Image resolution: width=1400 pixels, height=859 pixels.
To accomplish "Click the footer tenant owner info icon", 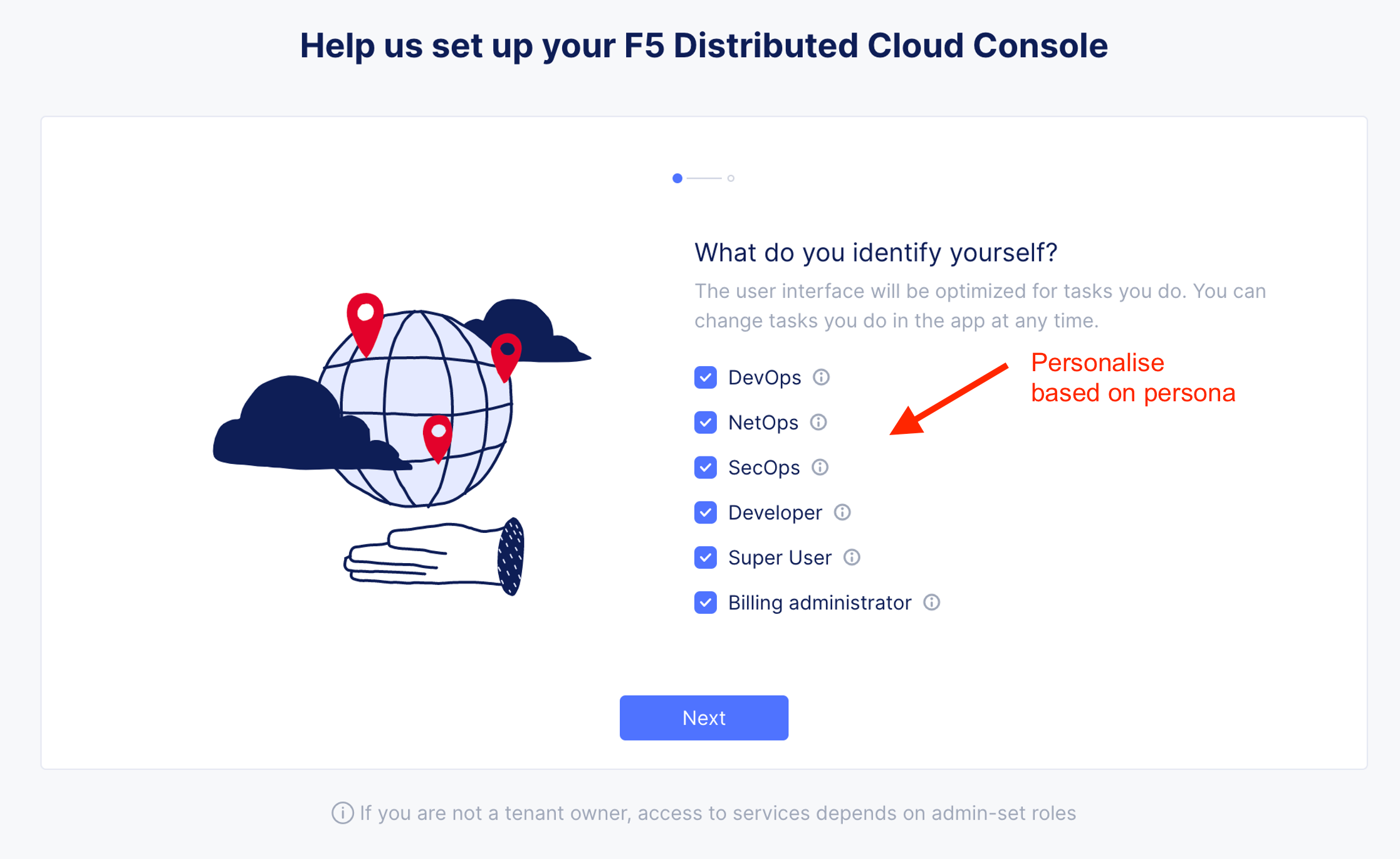I will (x=342, y=813).
